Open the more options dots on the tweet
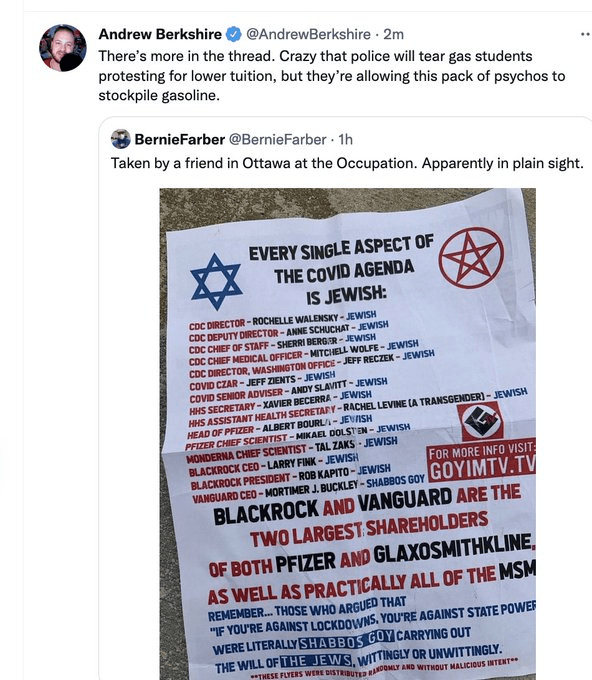This screenshot has width=592, height=680. [585, 35]
